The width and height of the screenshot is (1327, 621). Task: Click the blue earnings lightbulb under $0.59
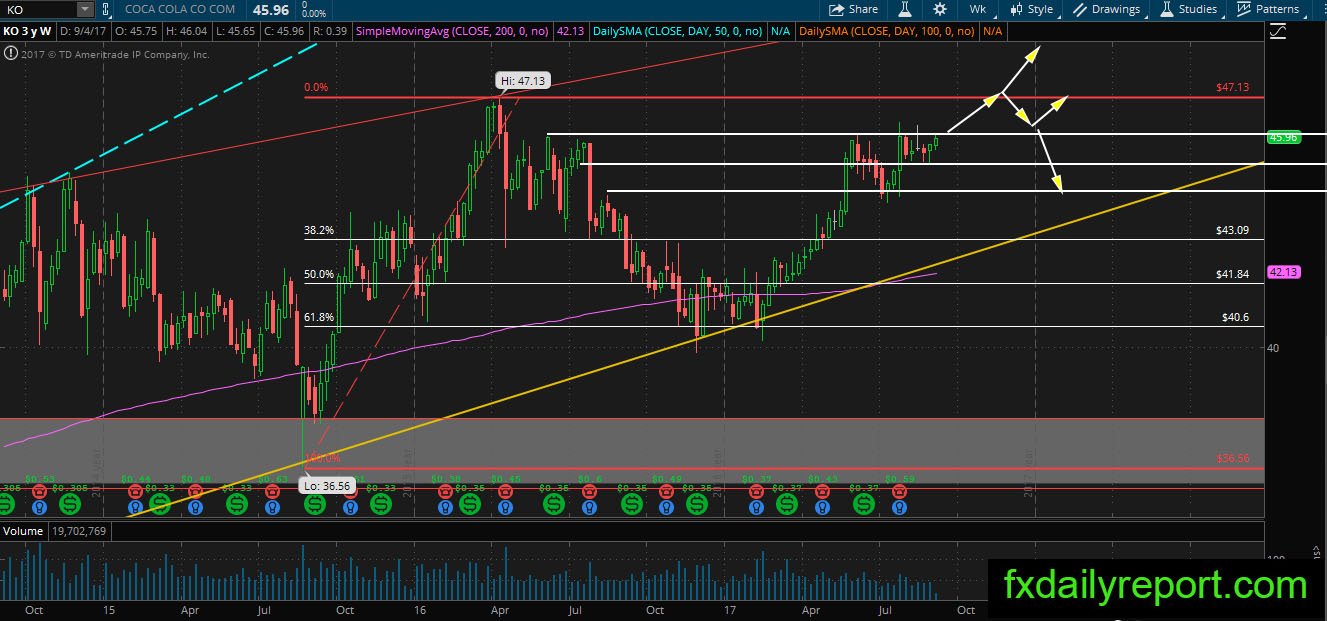point(898,507)
